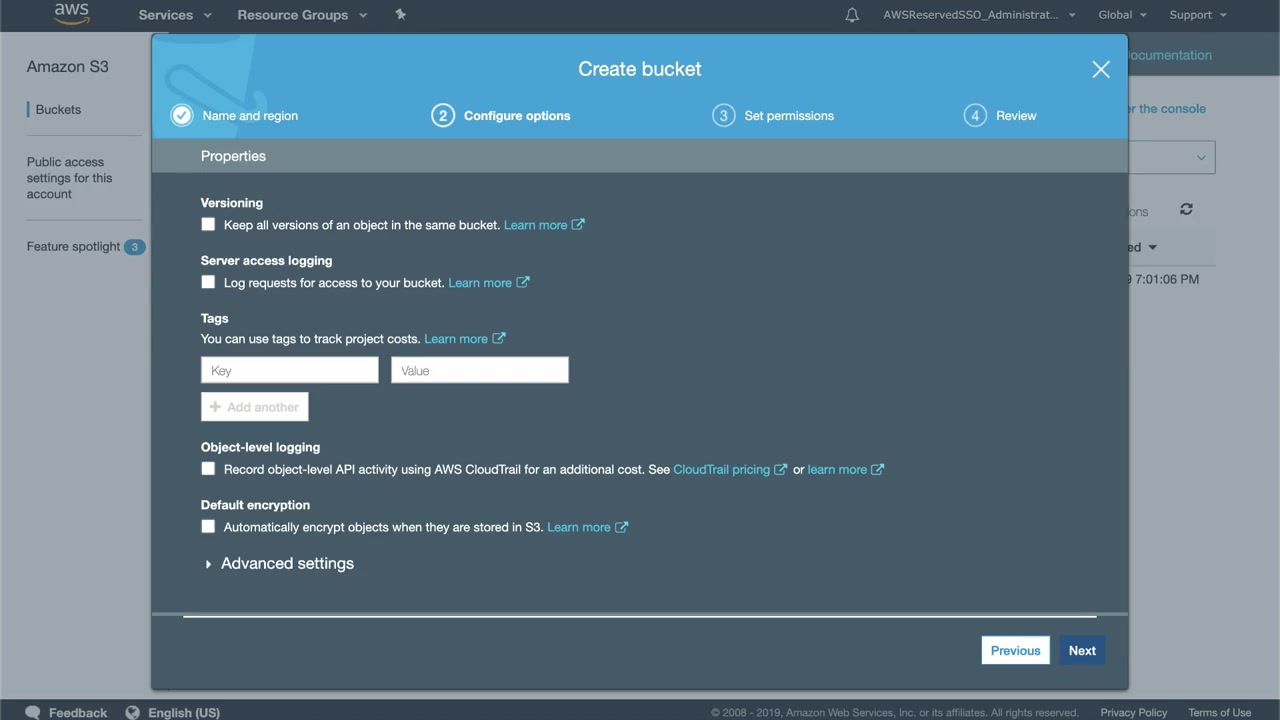Screen dimensions: 1280x720
Task: Click the step 4 circle icon
Action: point(975,115)
